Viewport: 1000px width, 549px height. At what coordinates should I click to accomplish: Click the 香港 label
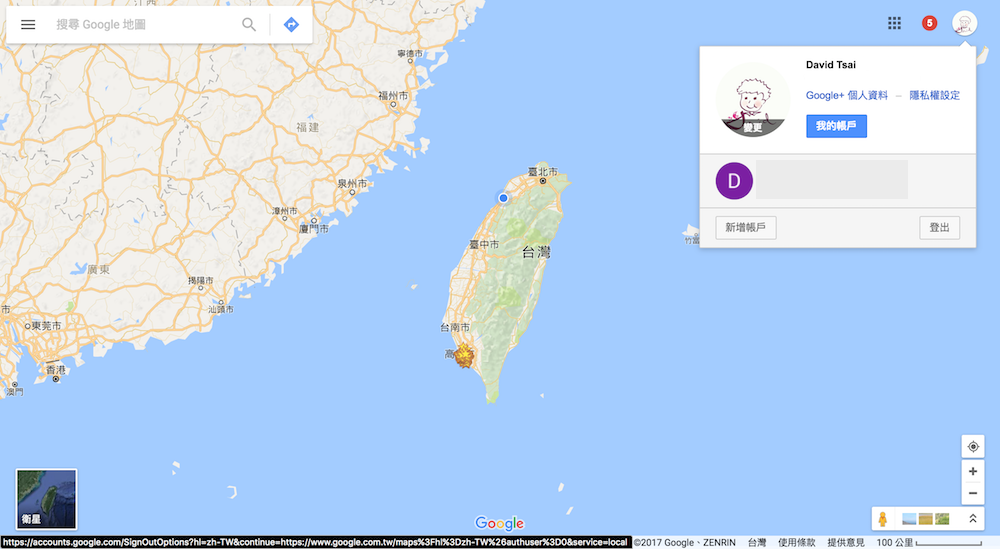pos(55,370)
